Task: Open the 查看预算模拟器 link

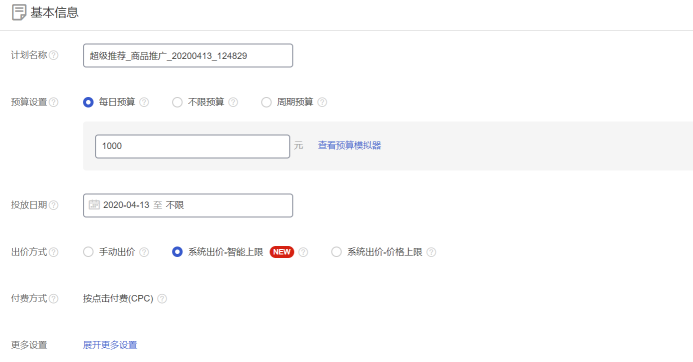Action: pos(349,145)
